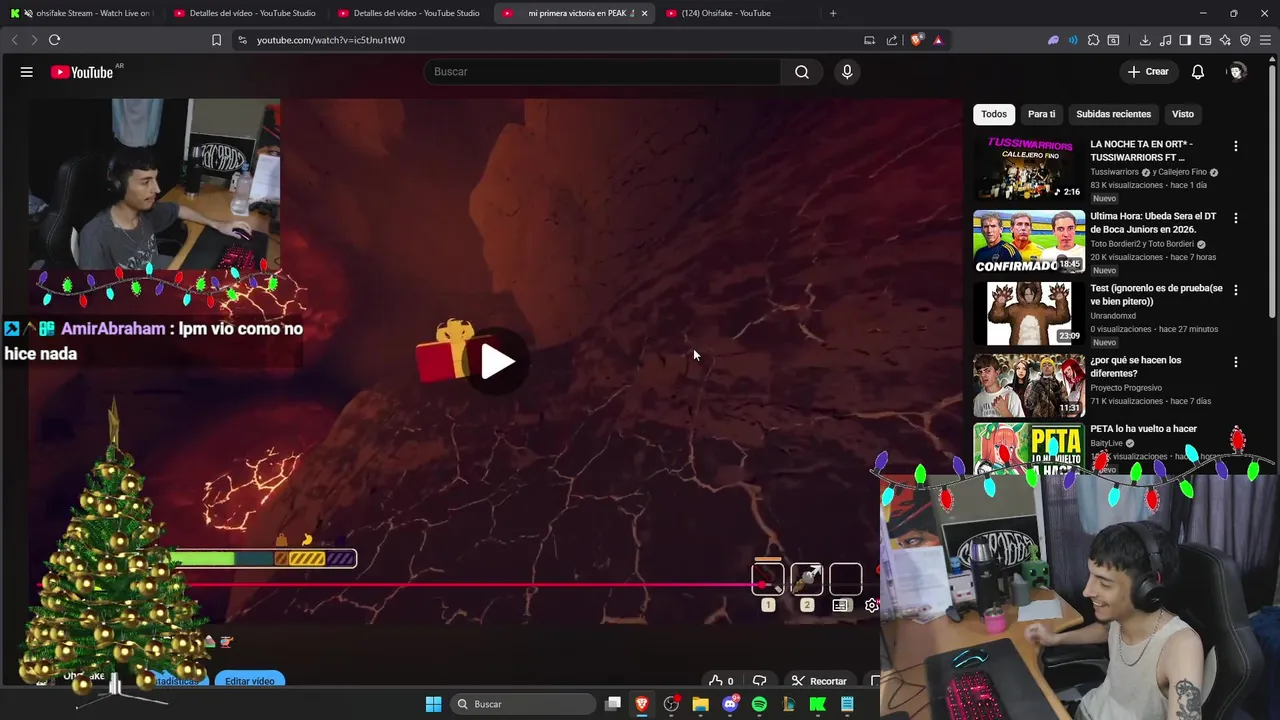Image resolution: width=1280 pixels, height=720 pixels.
Task: Like the video with thumbs up
Action: 721,681
